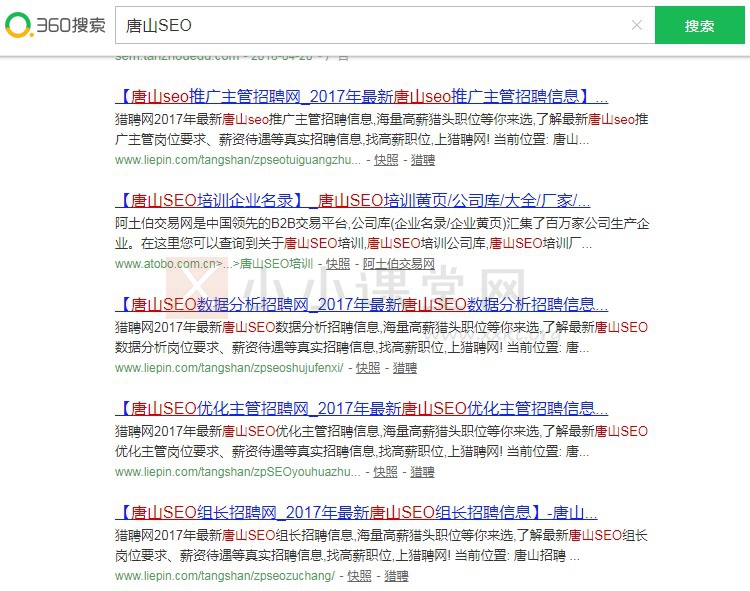Open 快照 for the zpseotuiguangzhu result
Screen dimensions: 750x591
coord(386,160)
